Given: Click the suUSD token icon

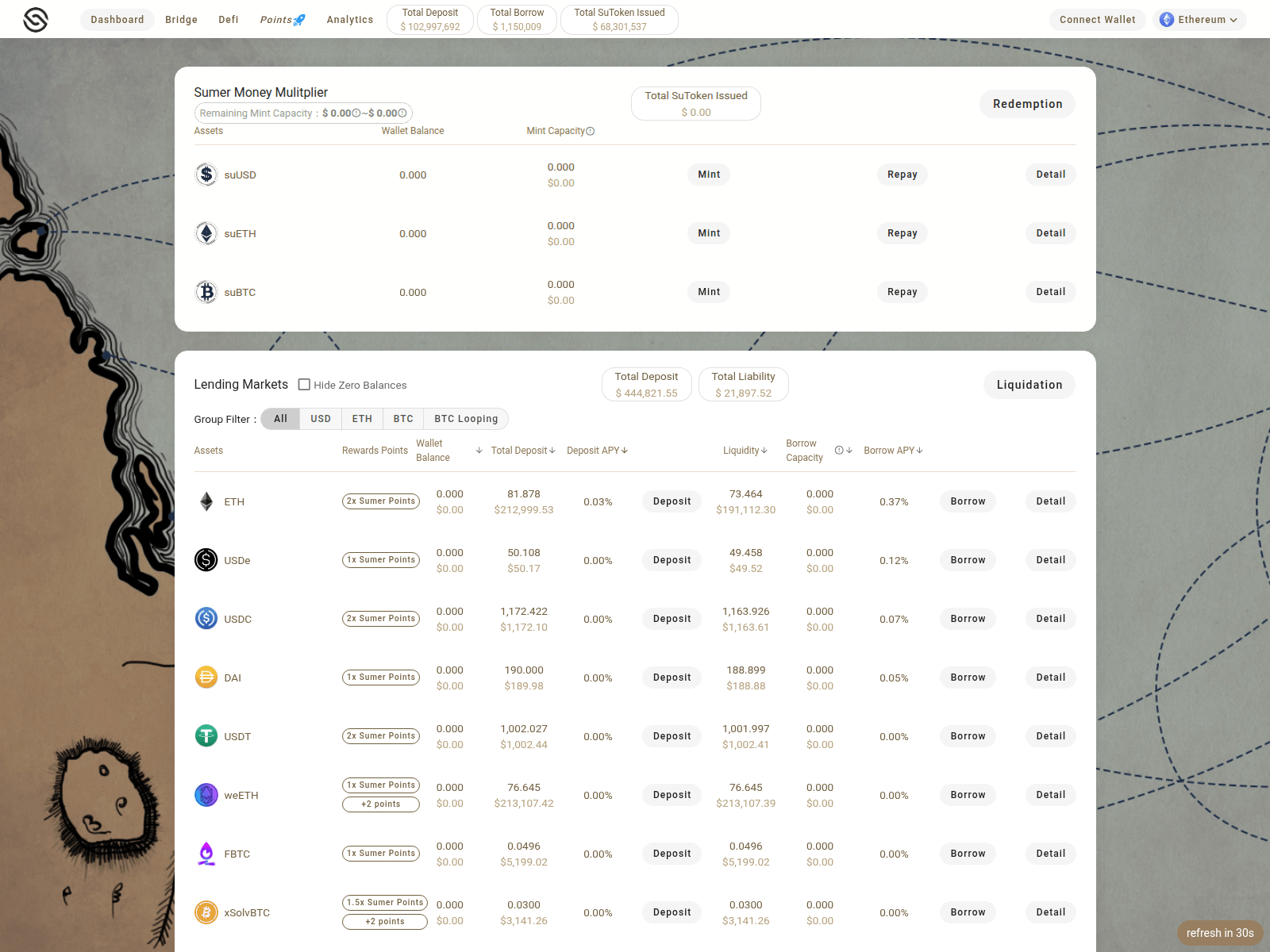Looking at the screenshot, I should 206,175.
